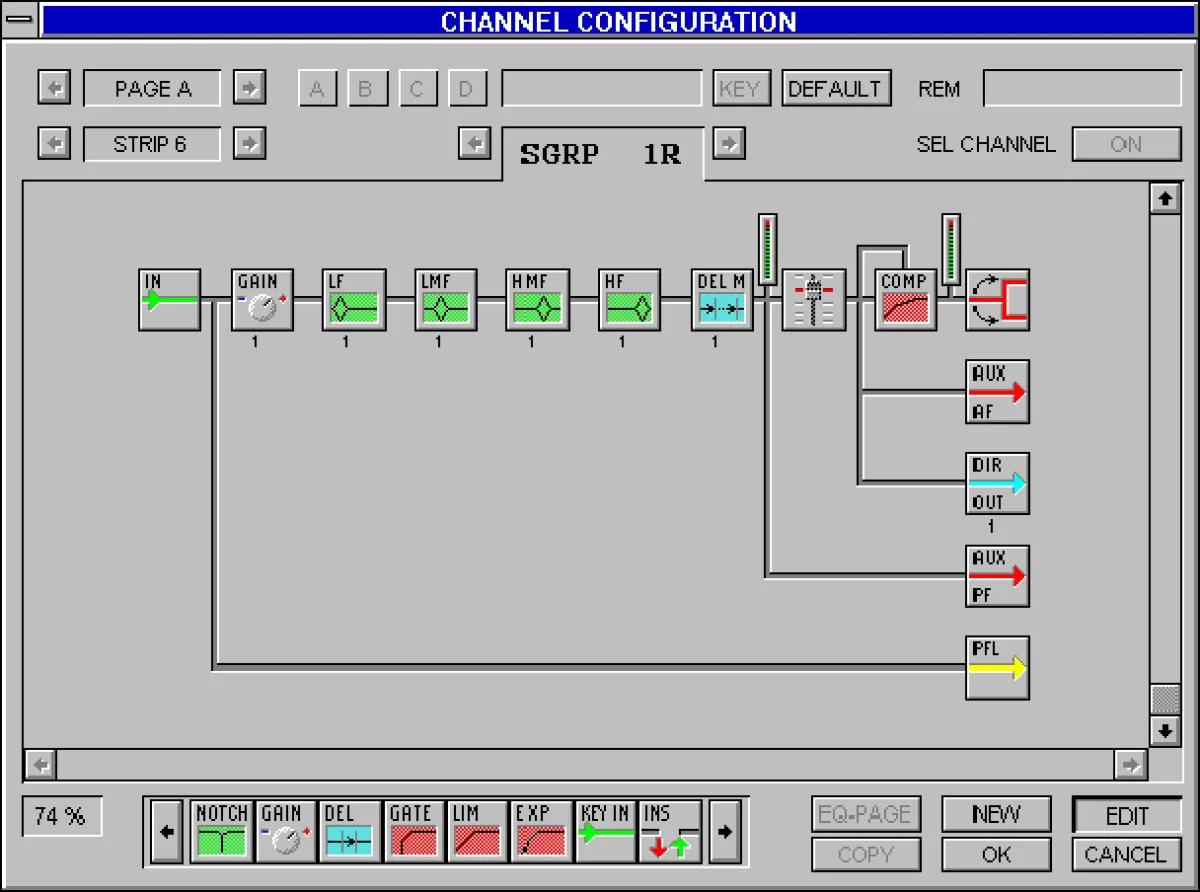Click the vertical scrollbar up arrow

[x=1165, y=198]
